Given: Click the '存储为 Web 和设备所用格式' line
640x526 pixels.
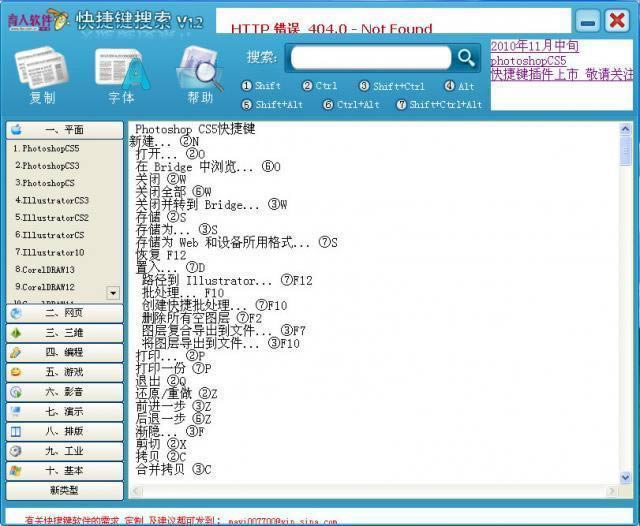Looking at the screenshot, I should [x=237, y=242].
